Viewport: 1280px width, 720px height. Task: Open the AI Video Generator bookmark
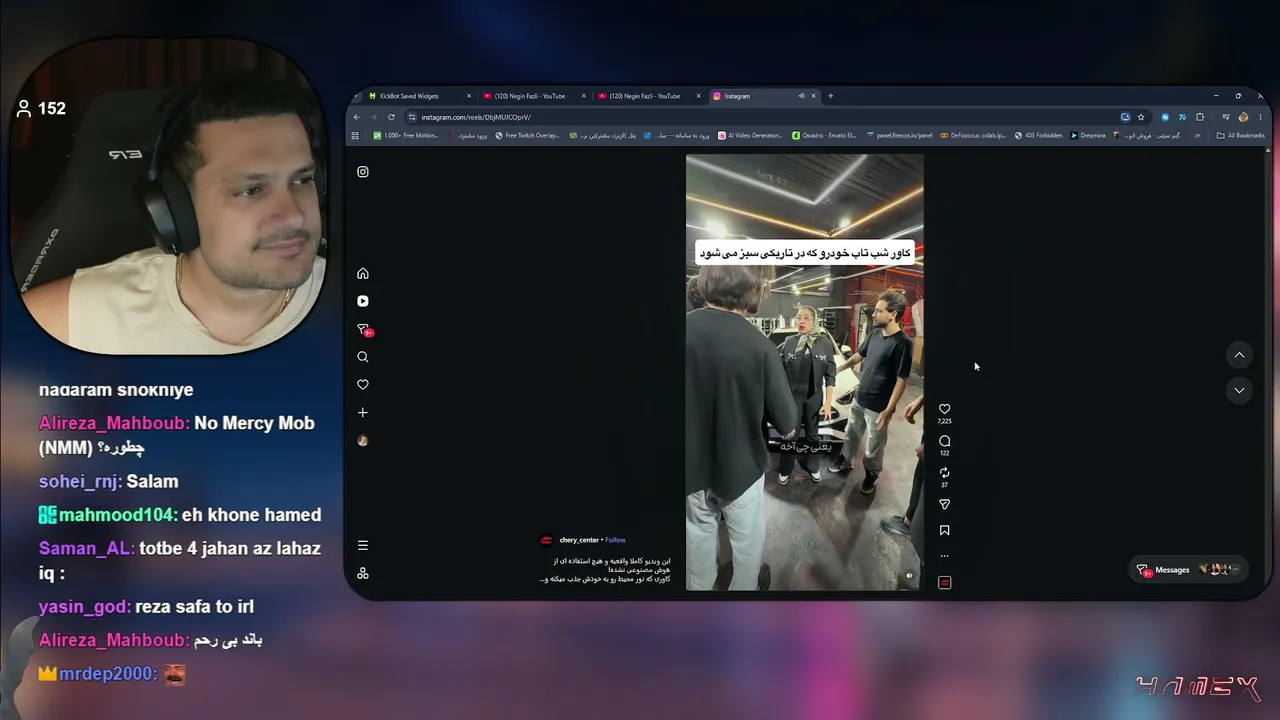(x=750, y=135)
